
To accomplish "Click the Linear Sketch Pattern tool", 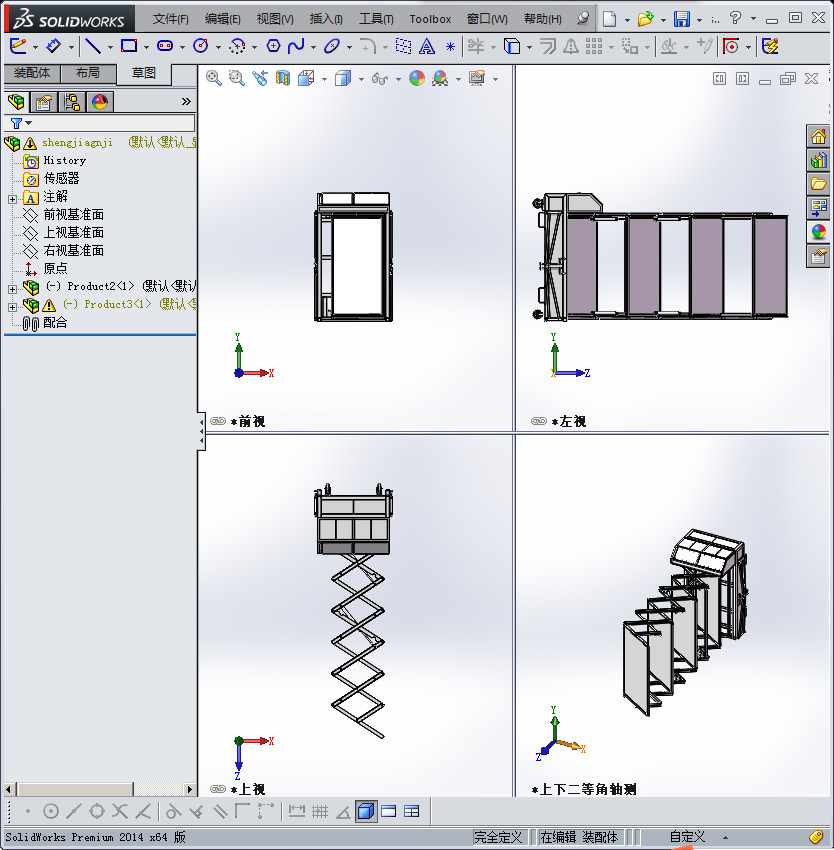I will (x=594, y=47).
